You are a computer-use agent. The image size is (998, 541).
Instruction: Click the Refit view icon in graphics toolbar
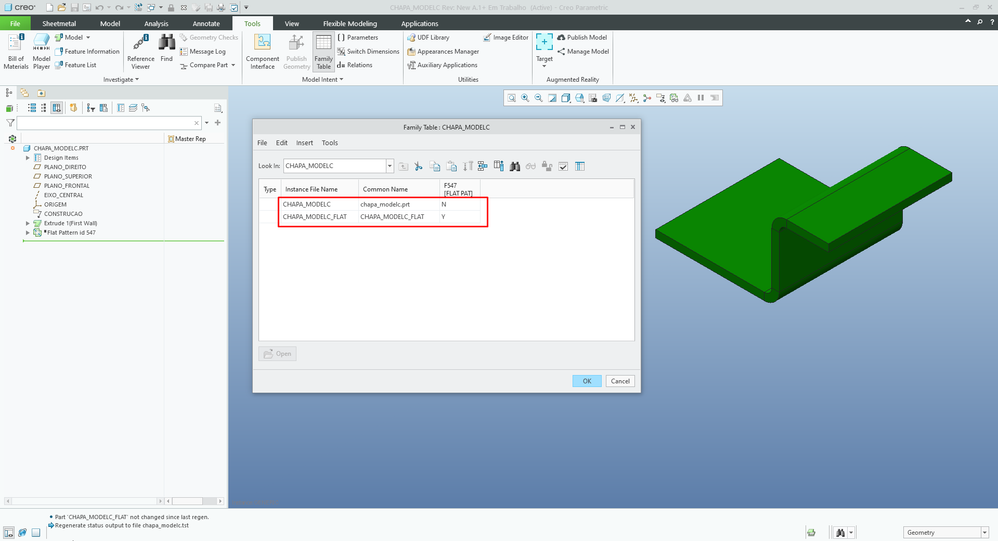(x=512, y=98)
